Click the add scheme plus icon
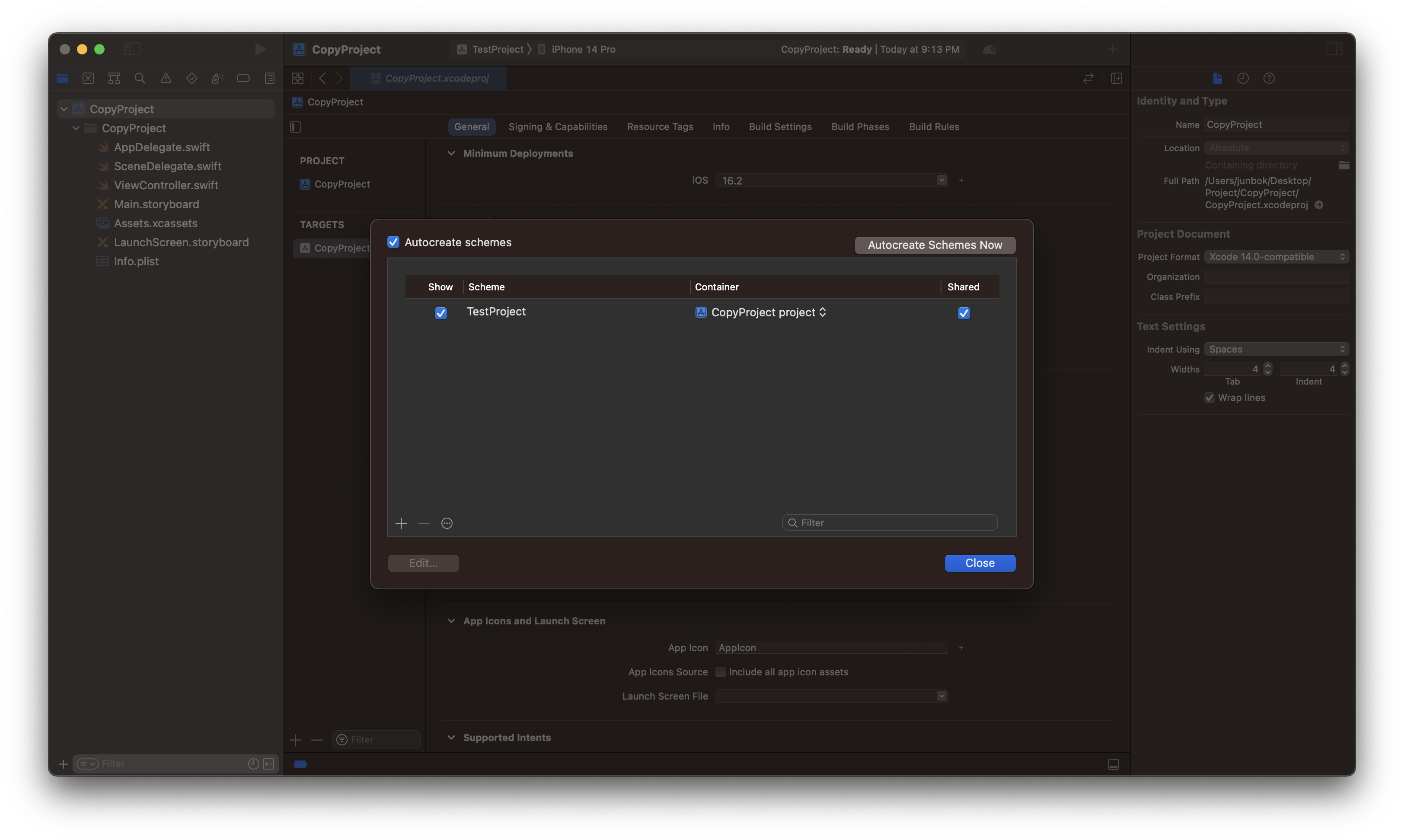The width and height of the screenshot is (1404, 840). click(x=401, y=523)
